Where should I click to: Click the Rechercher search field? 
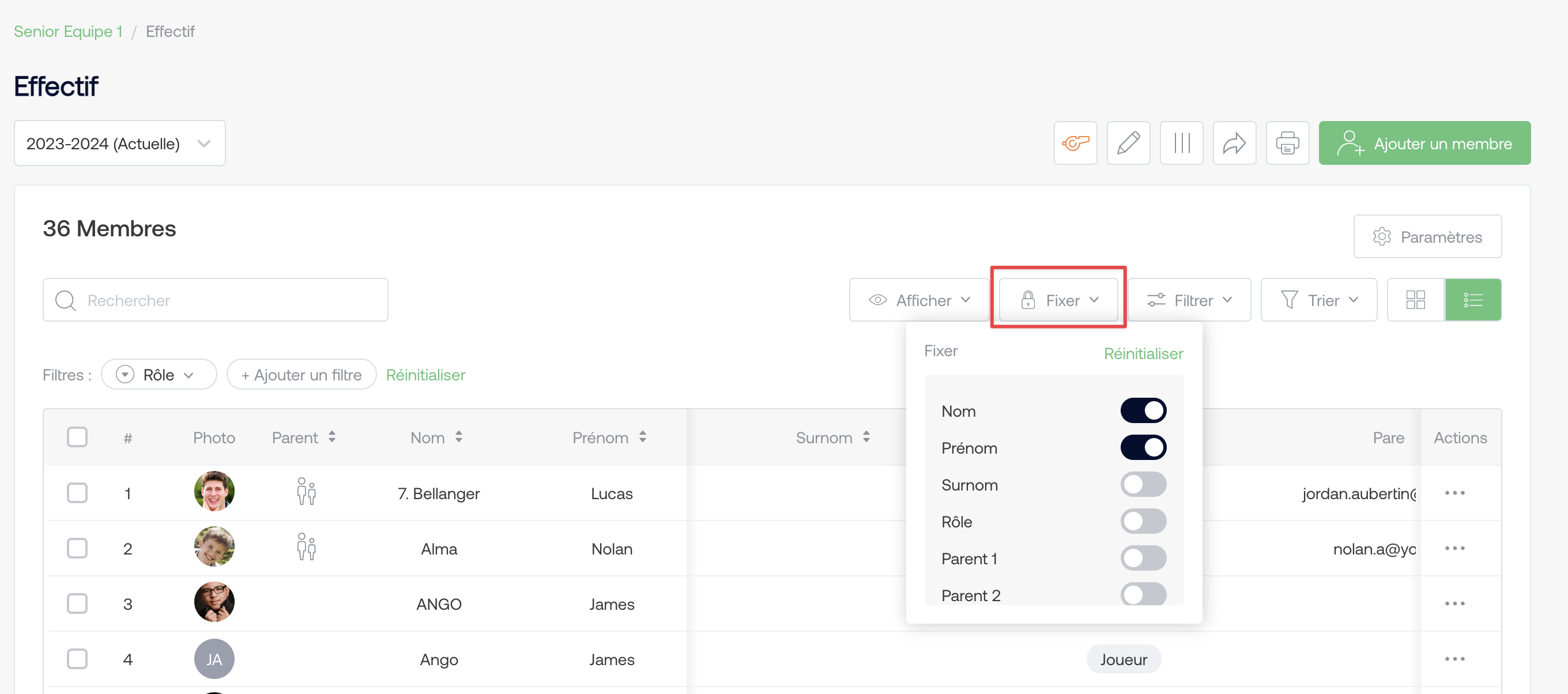(216, 300)
